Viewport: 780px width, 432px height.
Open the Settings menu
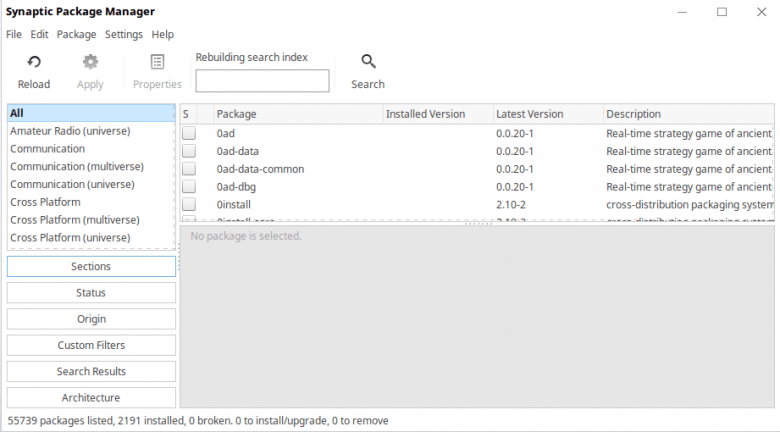(124, 34)
